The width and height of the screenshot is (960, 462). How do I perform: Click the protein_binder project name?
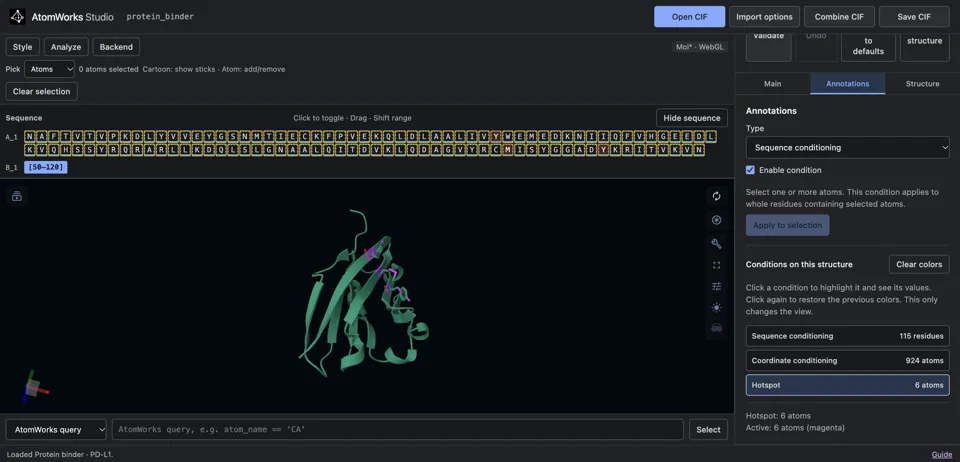point(160,17)
